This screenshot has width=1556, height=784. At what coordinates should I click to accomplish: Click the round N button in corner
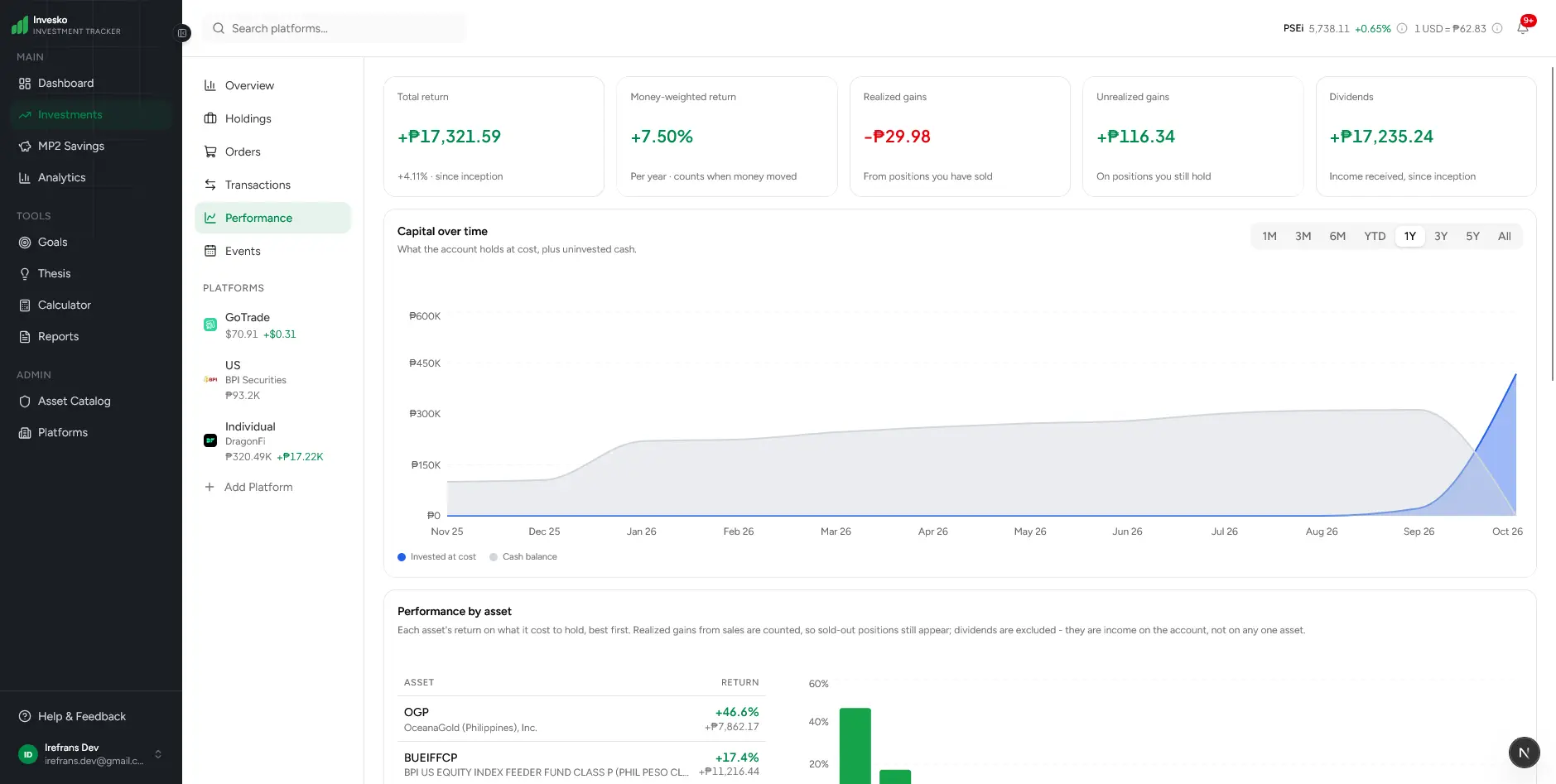(x=1524, y=753)
